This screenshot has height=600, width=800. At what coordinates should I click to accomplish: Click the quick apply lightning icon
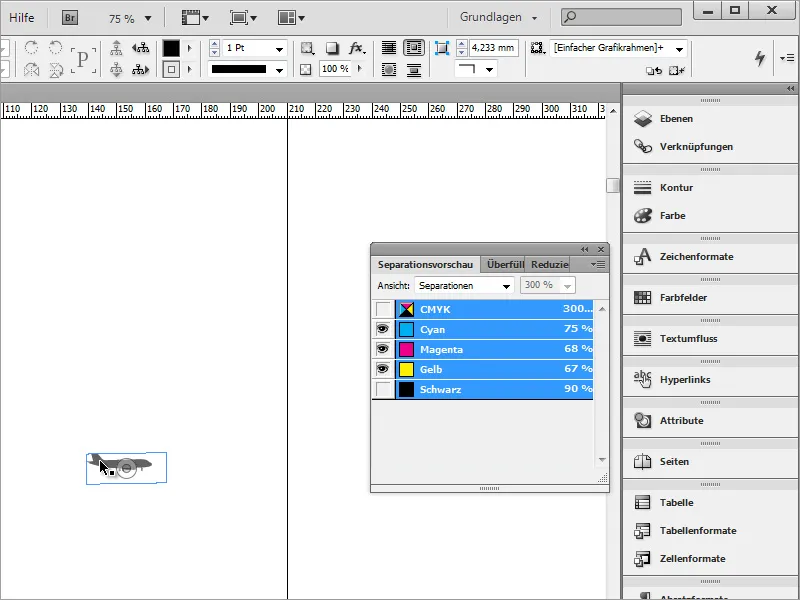pos(760,58)
